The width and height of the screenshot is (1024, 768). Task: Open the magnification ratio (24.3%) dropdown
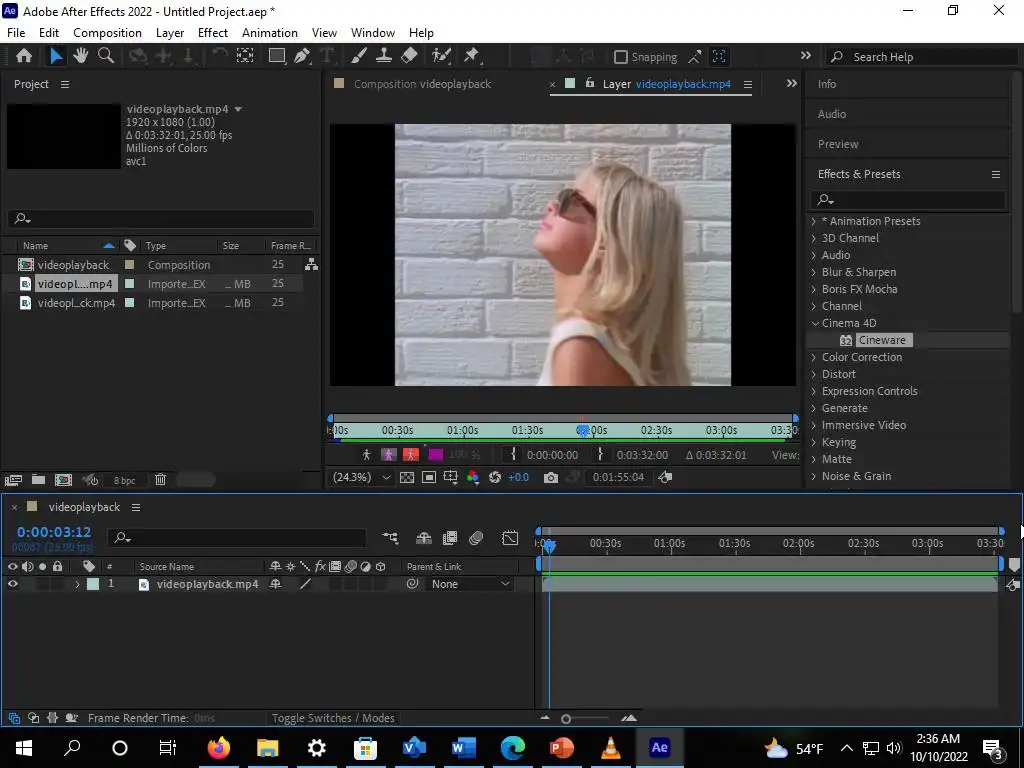361,477
